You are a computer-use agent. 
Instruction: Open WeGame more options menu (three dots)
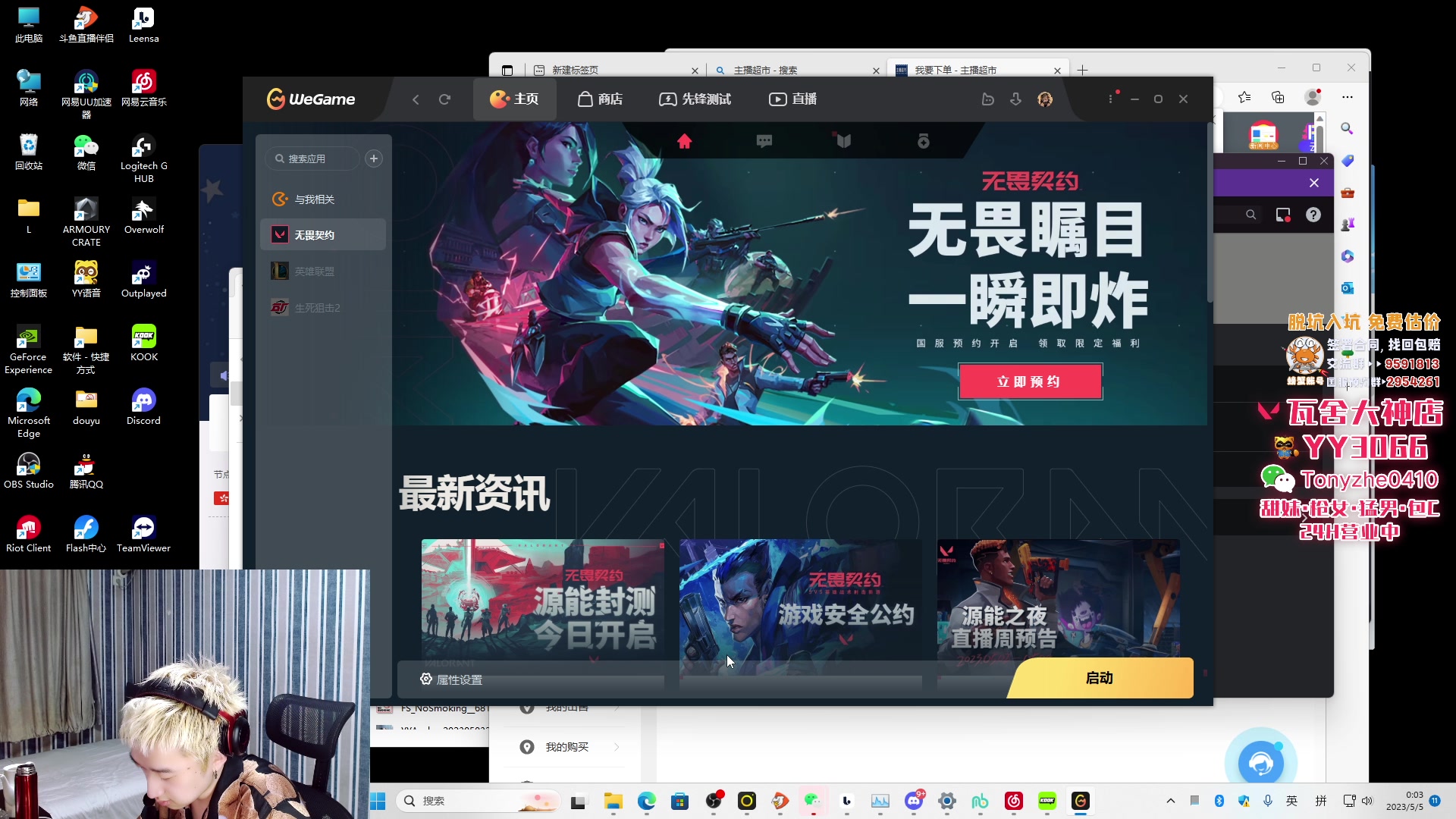(x=1111, y=99)
